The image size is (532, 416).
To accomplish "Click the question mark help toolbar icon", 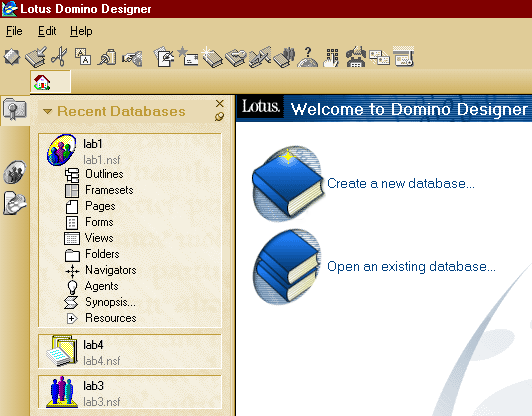I will click(x=308, y=57).
